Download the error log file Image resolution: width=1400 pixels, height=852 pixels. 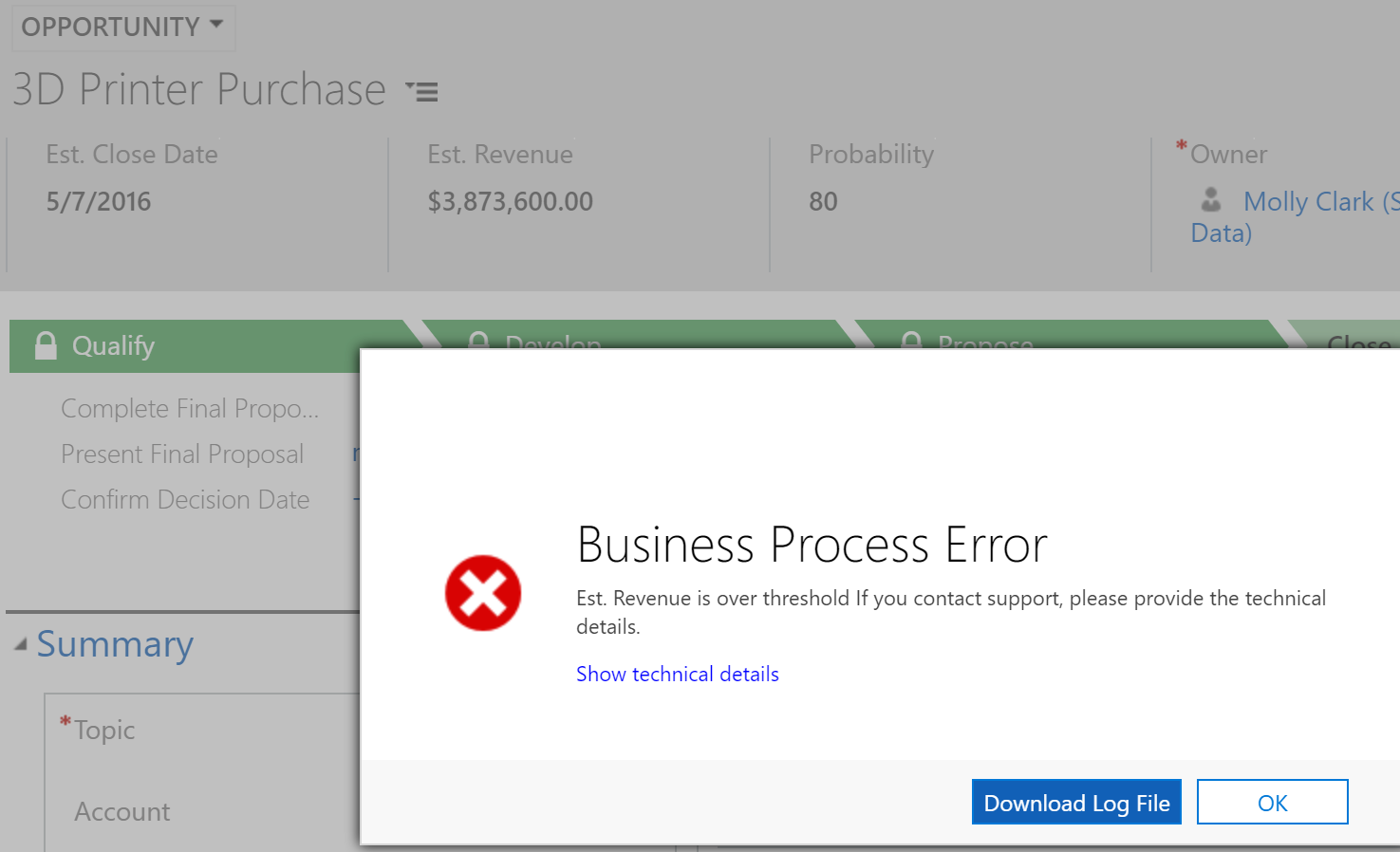tap(1076, 803)
